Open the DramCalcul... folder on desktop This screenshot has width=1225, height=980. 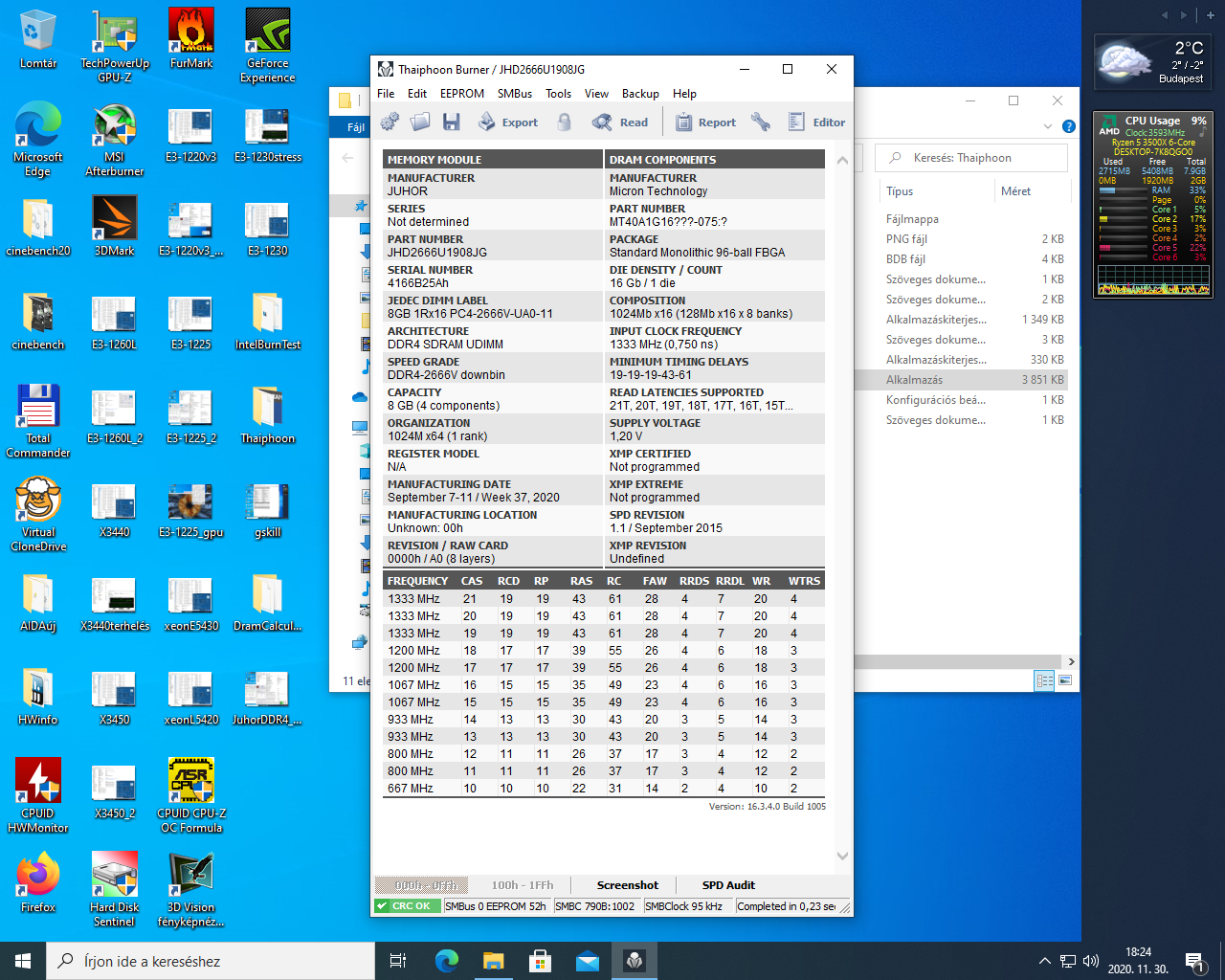click(x=268, y=602)
